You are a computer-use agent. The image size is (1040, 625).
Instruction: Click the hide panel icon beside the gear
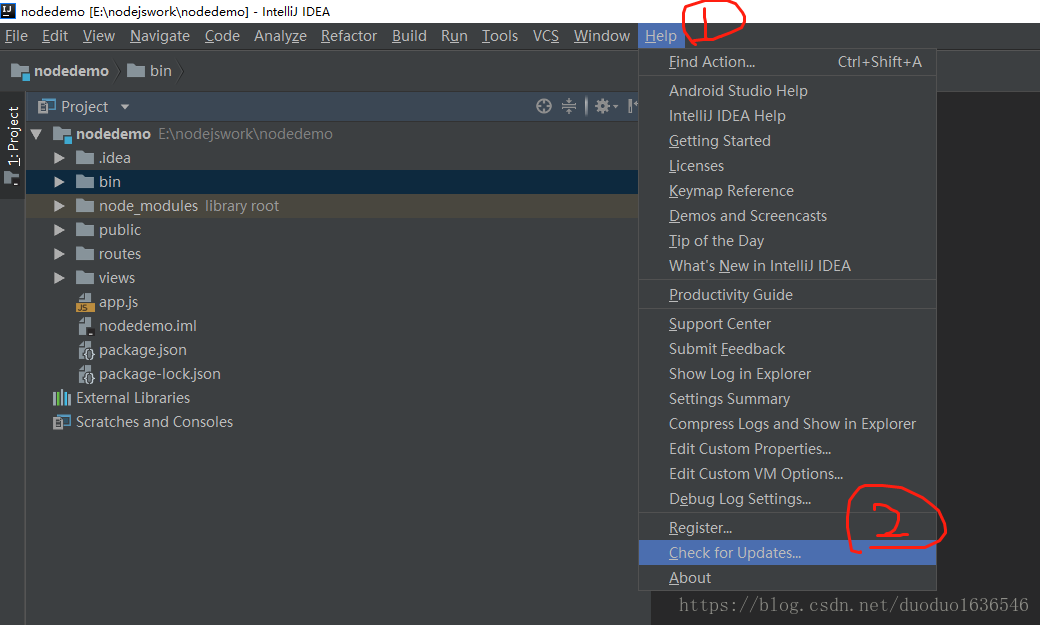[632, 106]
